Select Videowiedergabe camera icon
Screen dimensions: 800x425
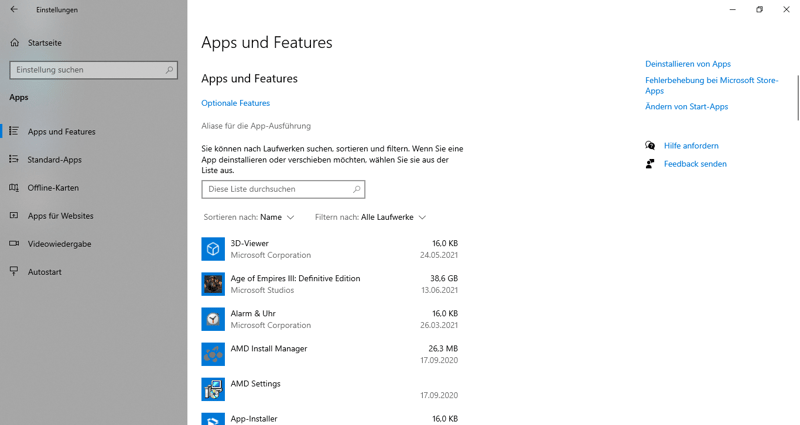[14, 243]
